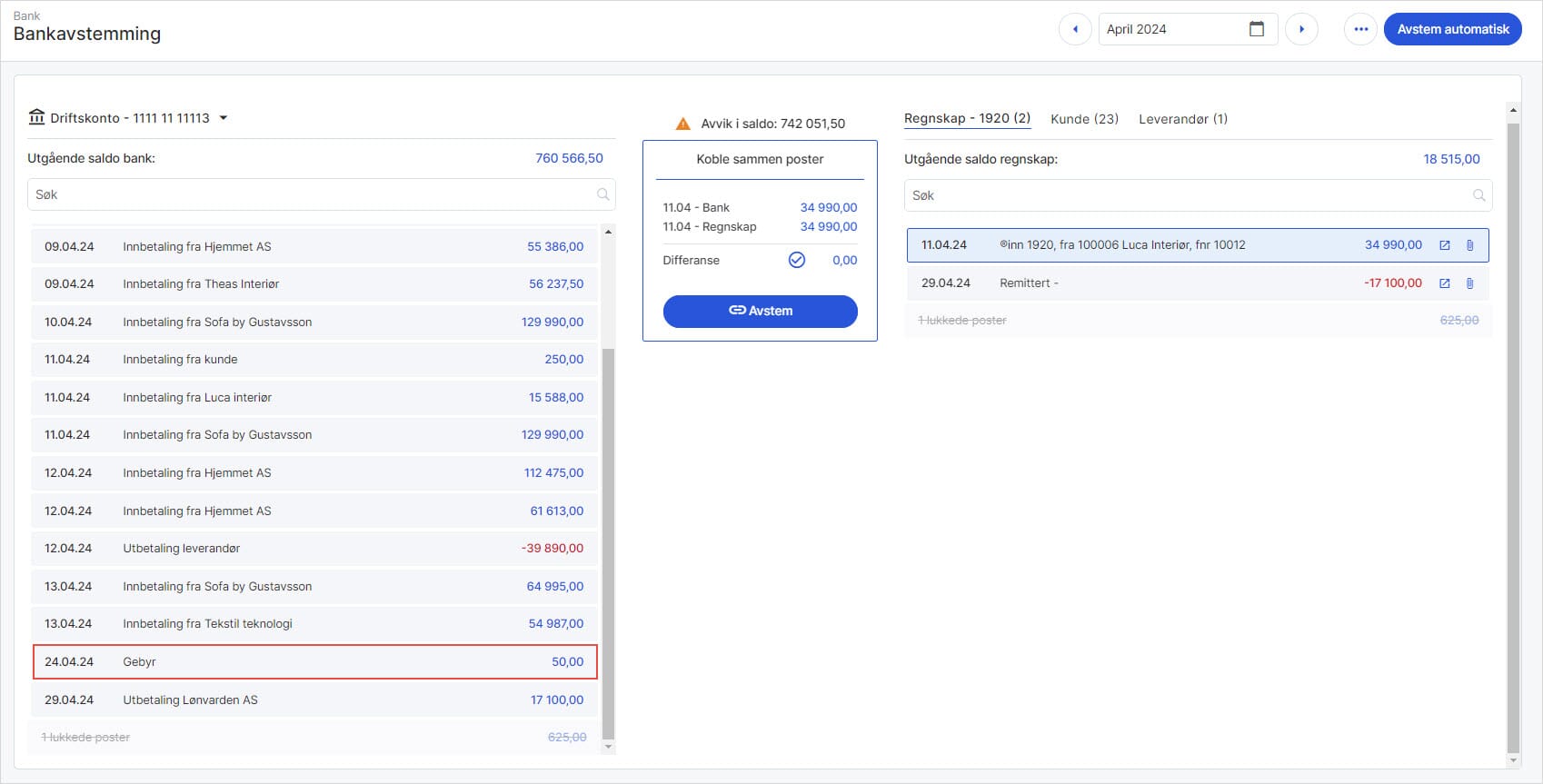The width and height of the screenshot is (1543, 784).
Task: Click the Avstem button
Action: point(760,311)
